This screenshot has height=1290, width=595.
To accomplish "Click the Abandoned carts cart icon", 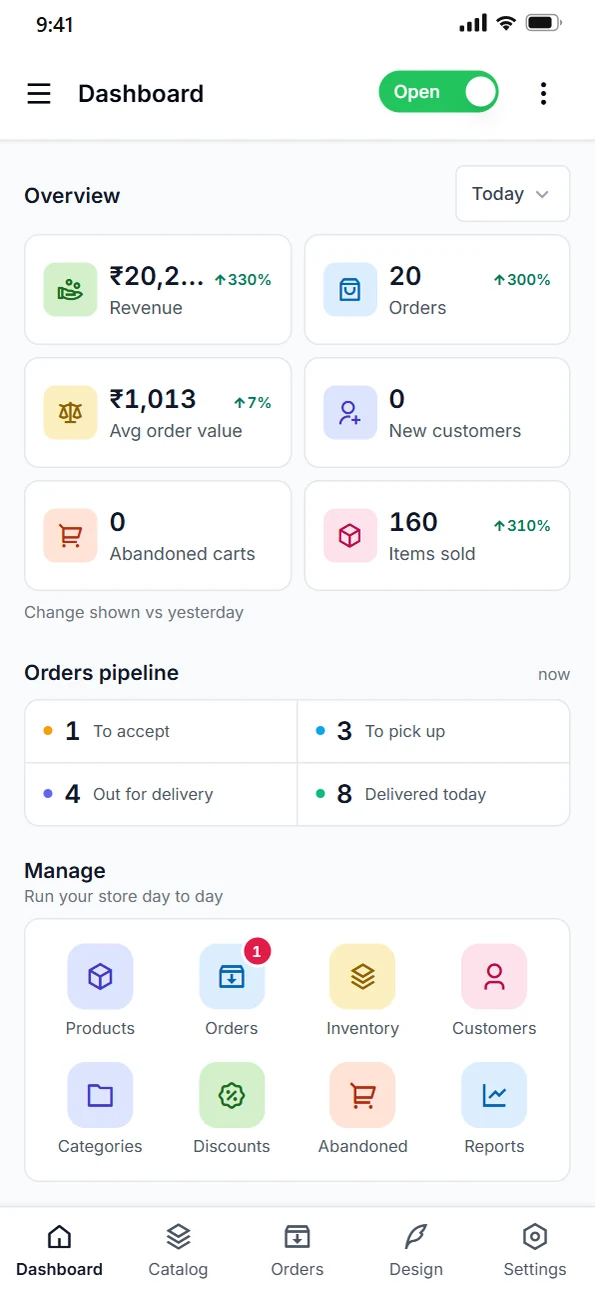I will pos(70,536).
